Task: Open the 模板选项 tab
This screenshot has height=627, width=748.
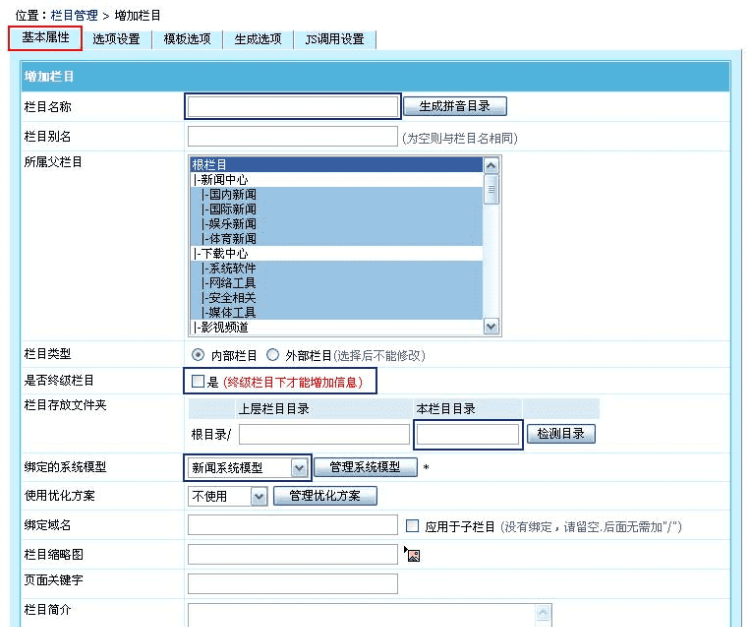Action: click(x=187, y=39)
